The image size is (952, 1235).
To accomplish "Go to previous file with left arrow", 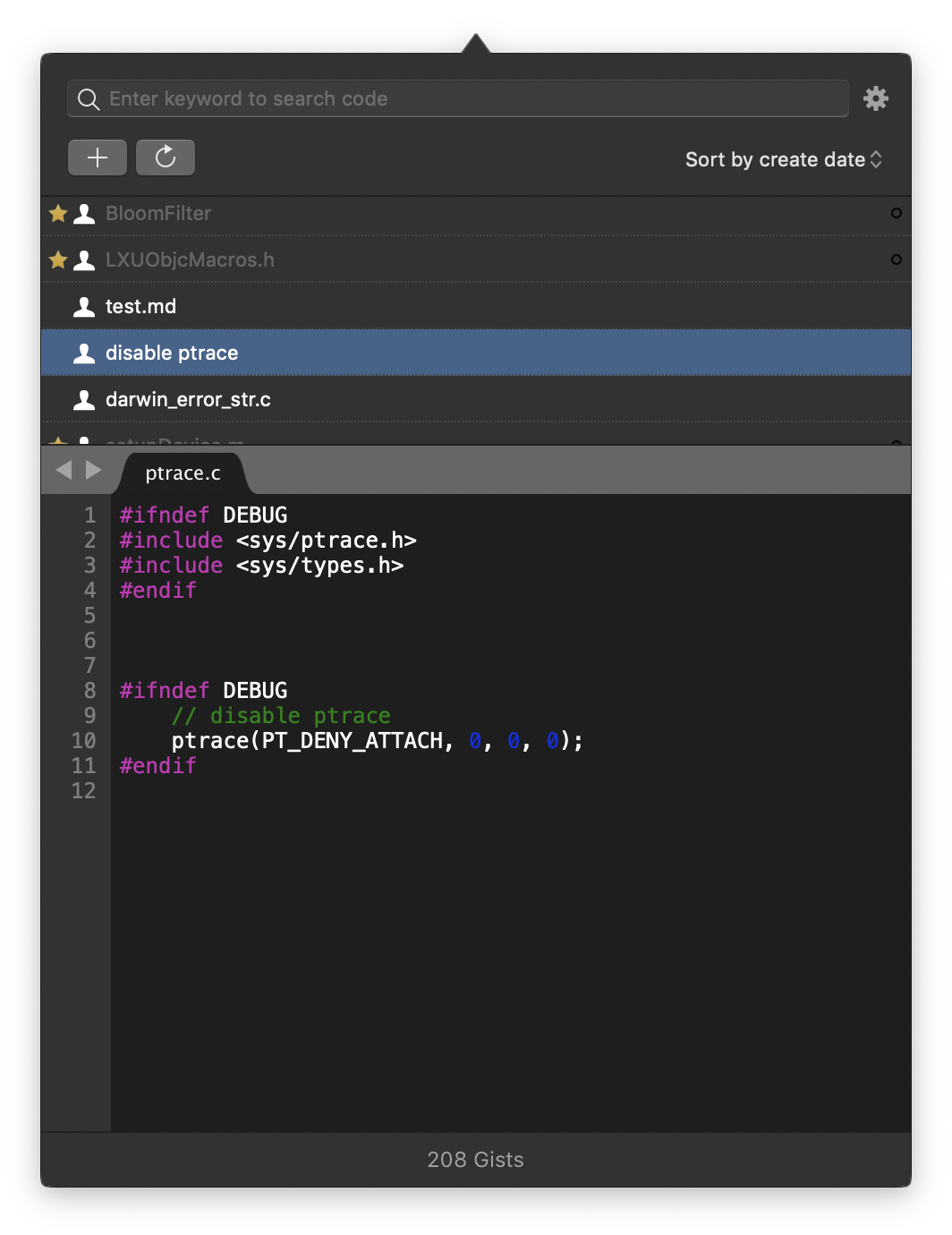I will [64, 470].
